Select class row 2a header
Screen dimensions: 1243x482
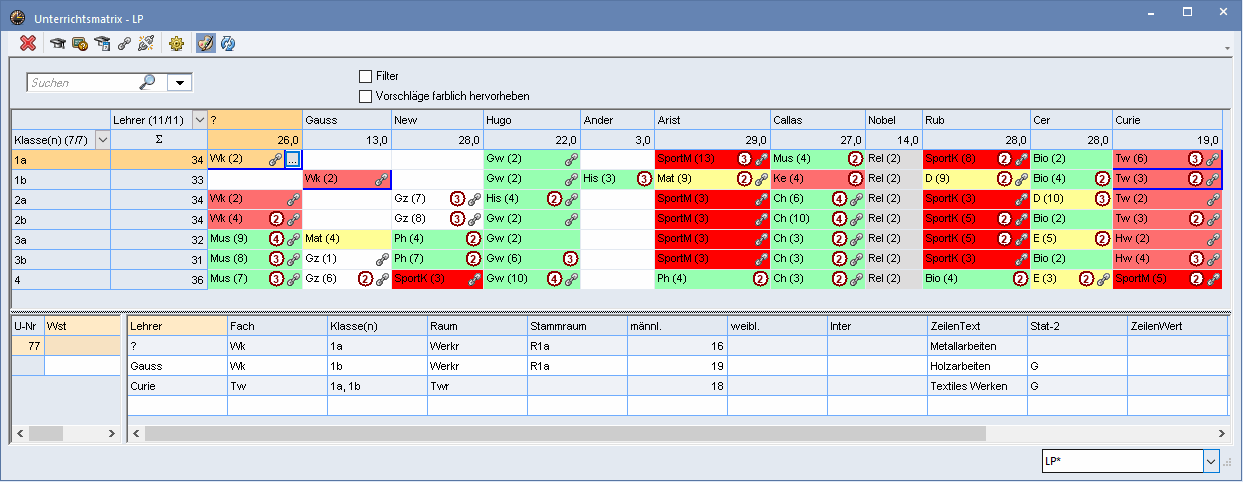[x=60, y=199]
